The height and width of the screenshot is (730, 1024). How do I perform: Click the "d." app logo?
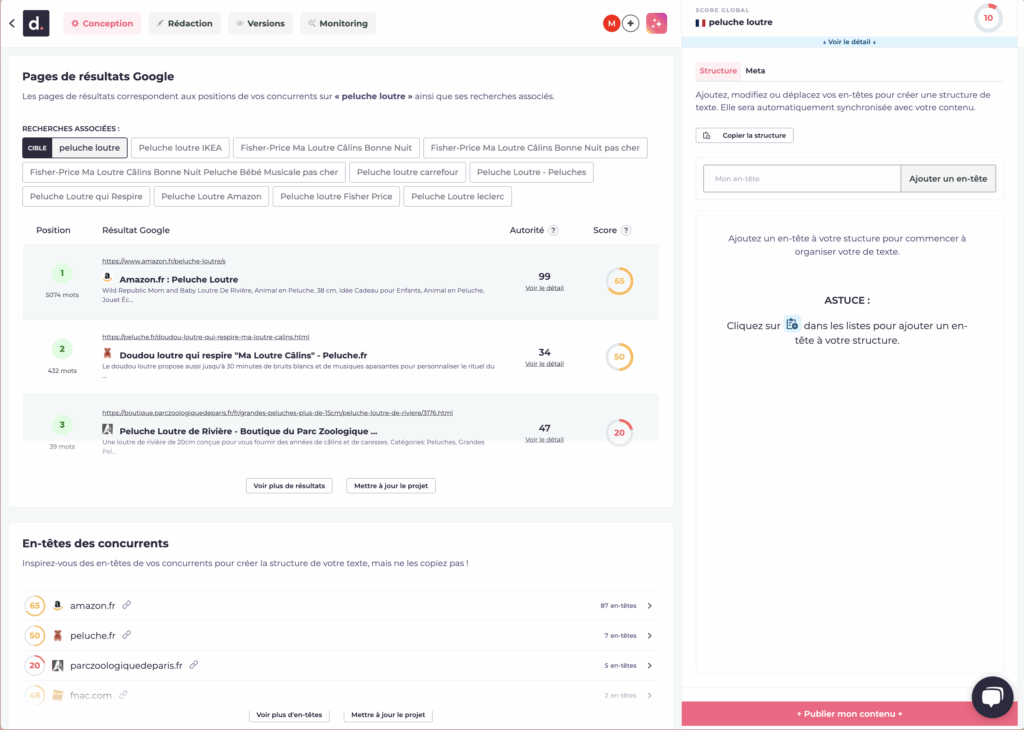(x=36, y=24)
